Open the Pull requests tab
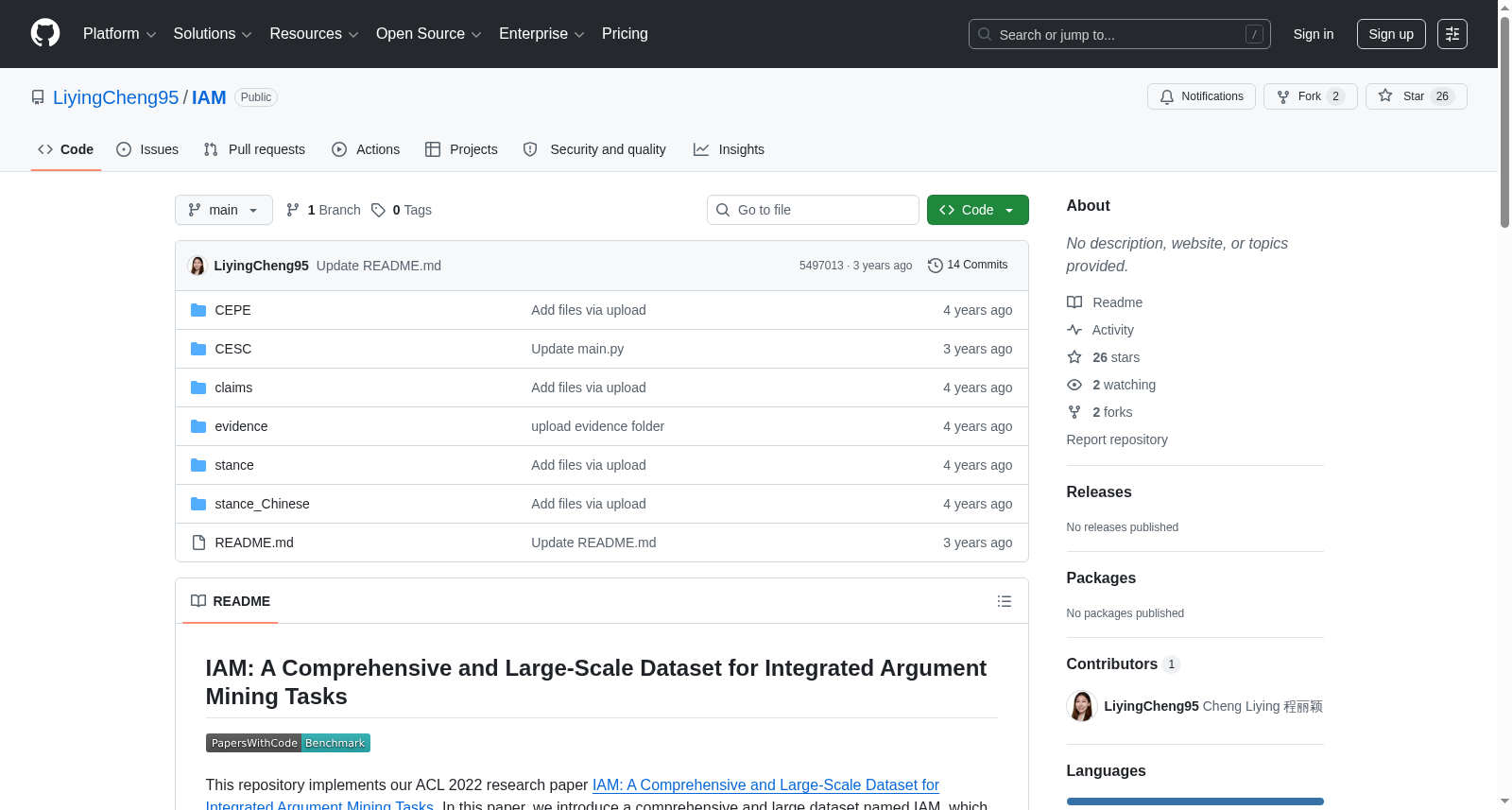This screenshot has width=1512, height=810. click(254, 149)
